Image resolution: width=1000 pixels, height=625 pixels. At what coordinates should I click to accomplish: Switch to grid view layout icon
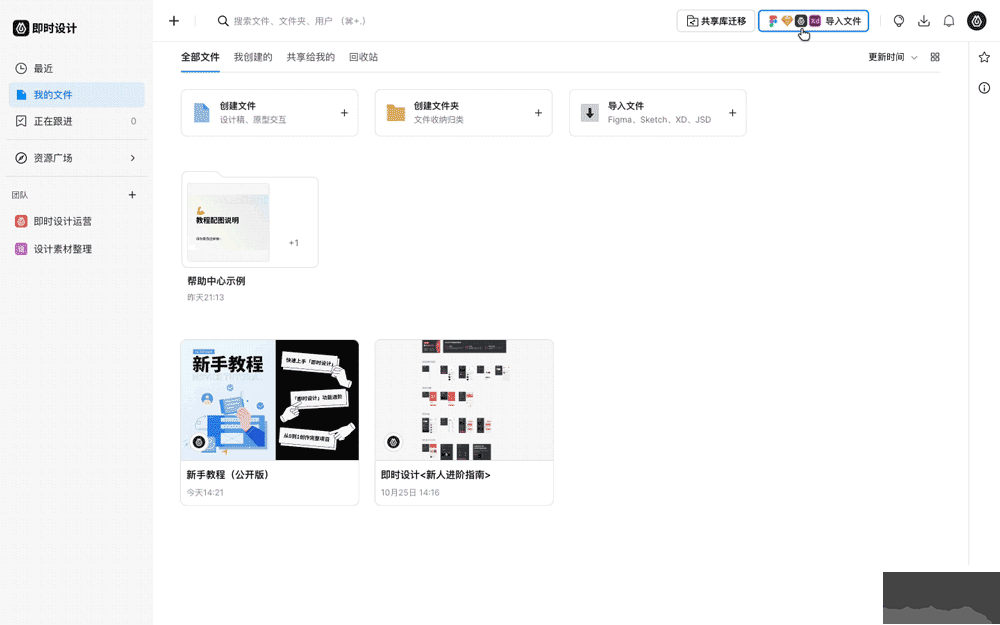coord(935,57)
